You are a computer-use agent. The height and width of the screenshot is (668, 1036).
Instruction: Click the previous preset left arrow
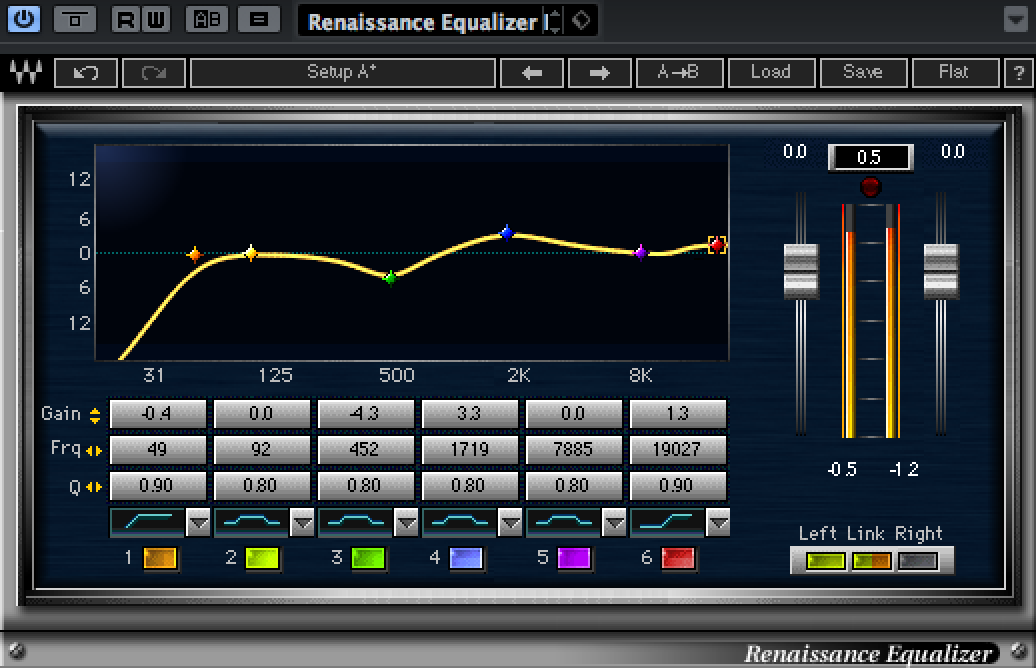532,72
